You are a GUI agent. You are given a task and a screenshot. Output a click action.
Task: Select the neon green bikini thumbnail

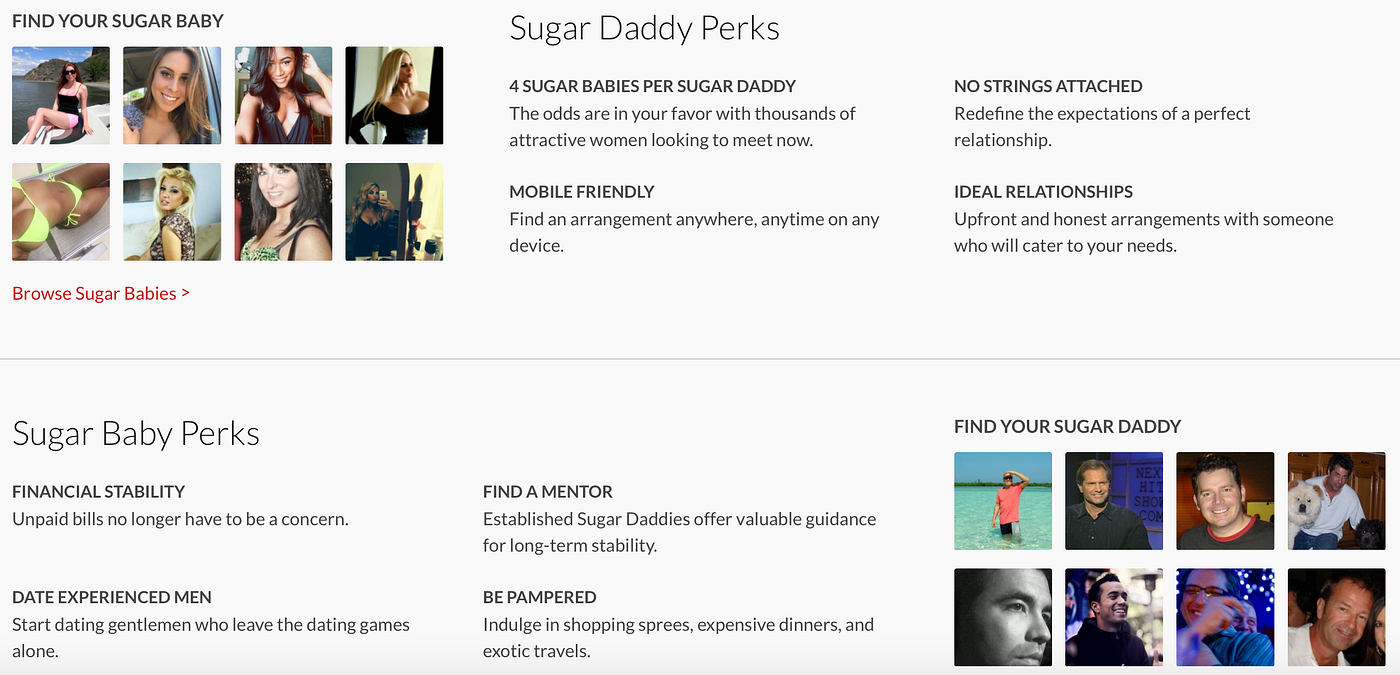(61, 212)
